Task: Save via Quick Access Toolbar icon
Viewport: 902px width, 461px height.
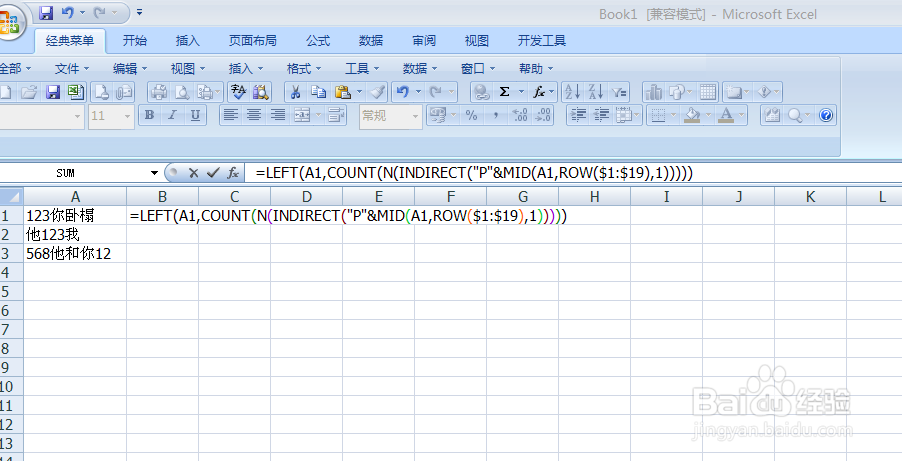Action: (x=47, y=12)
